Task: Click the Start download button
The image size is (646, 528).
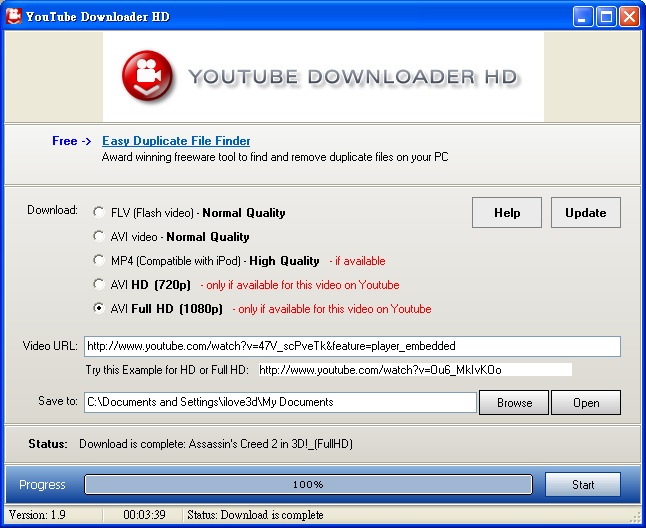Action: (583, 484)
